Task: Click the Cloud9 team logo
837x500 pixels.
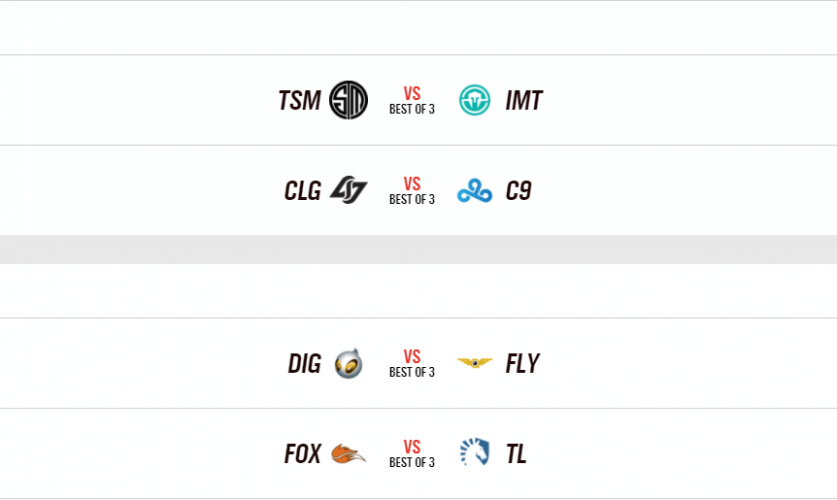Action: [474, 190]
